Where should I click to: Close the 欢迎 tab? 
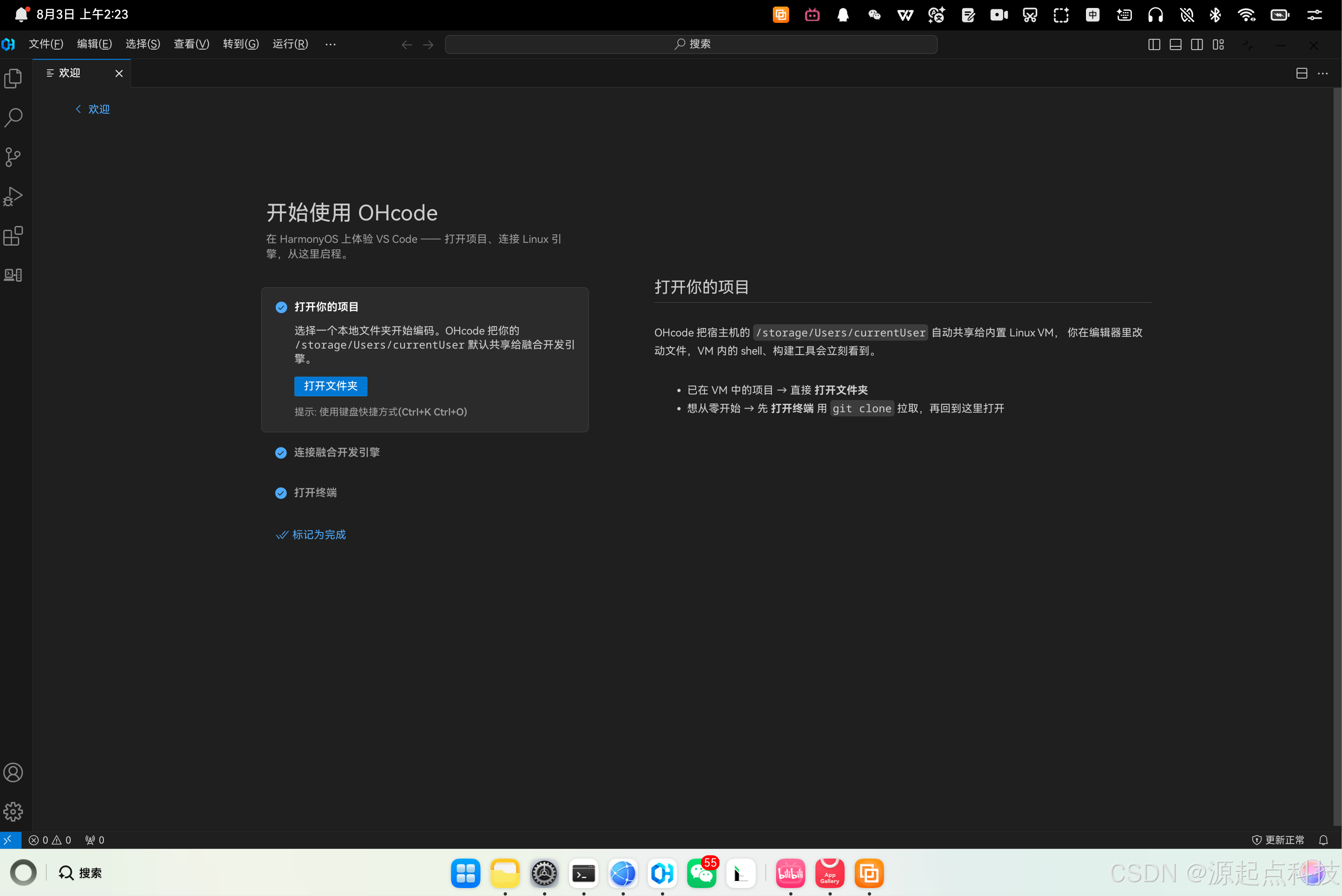click(119, 73)
